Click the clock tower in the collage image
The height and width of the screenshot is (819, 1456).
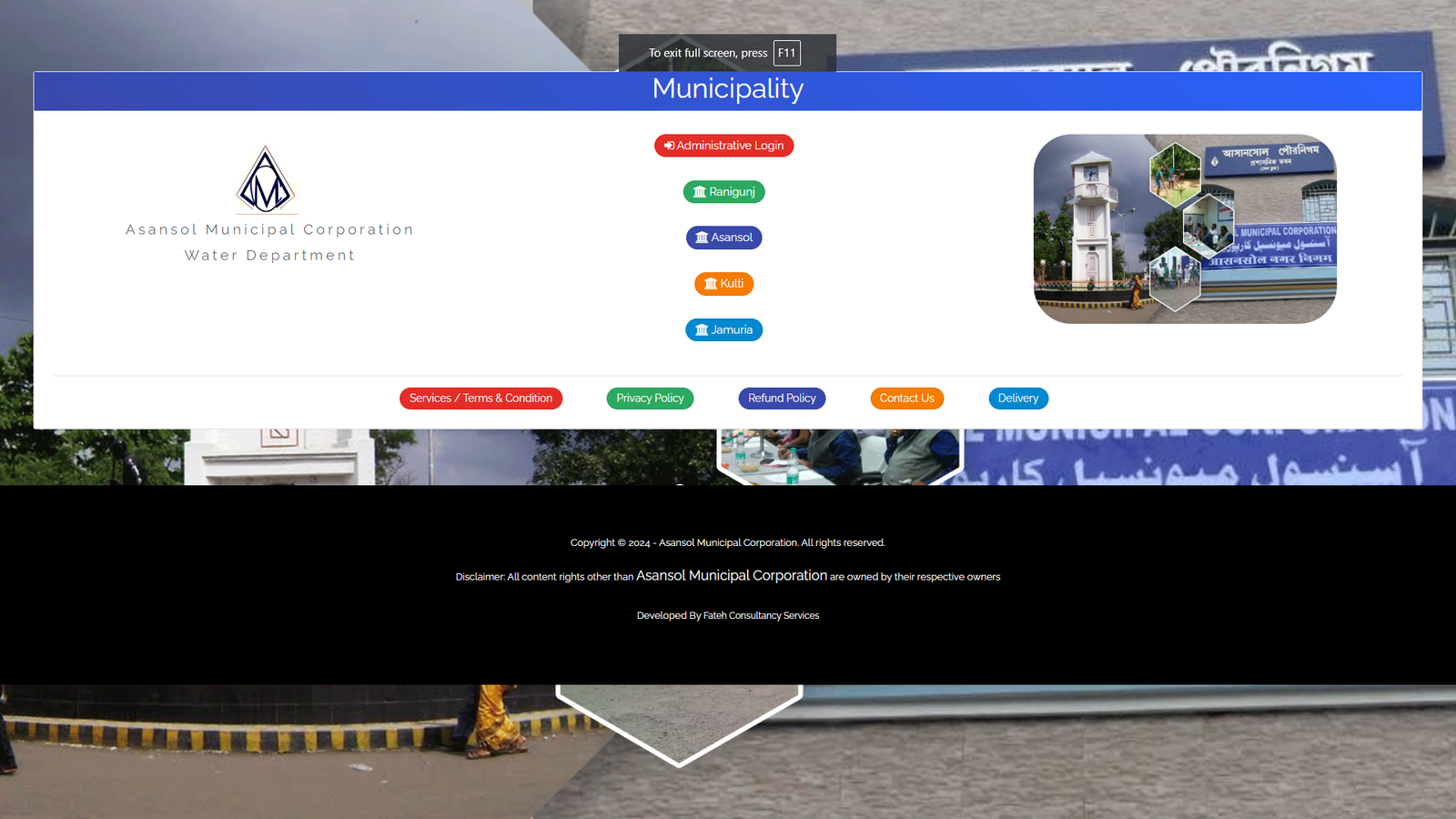[1090, 223]
